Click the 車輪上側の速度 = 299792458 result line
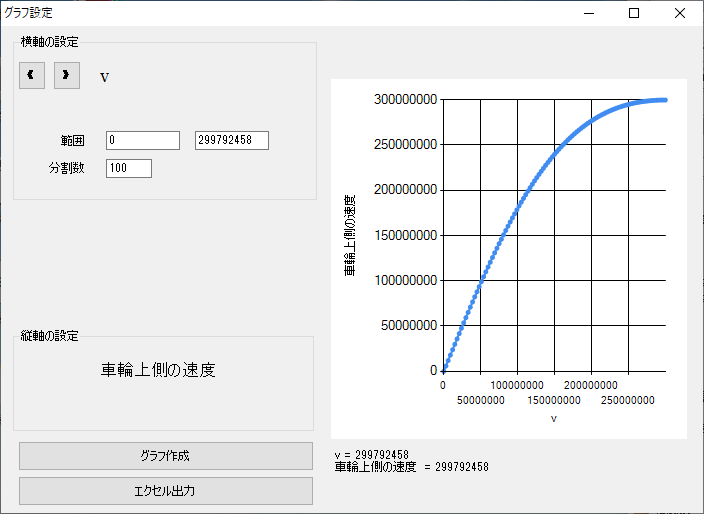 (411, 467)
